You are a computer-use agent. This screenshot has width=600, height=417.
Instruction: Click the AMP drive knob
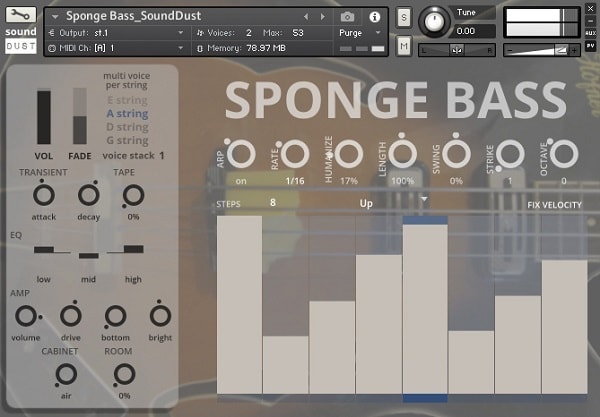click(71, 316)
